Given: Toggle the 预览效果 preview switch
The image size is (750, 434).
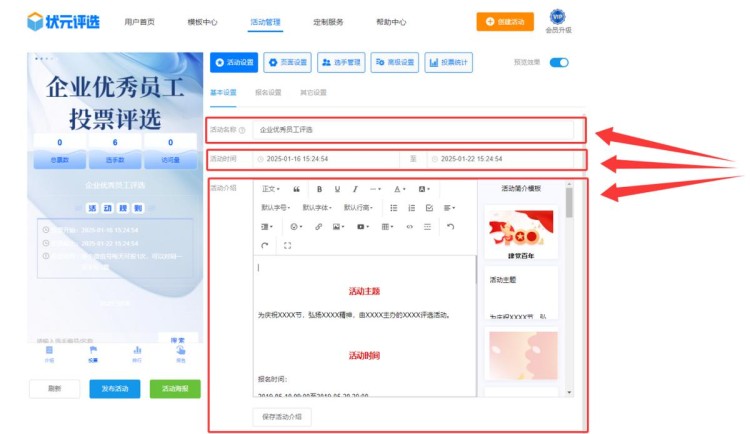Looking at the screenshot, I should (x=559, y=62).
